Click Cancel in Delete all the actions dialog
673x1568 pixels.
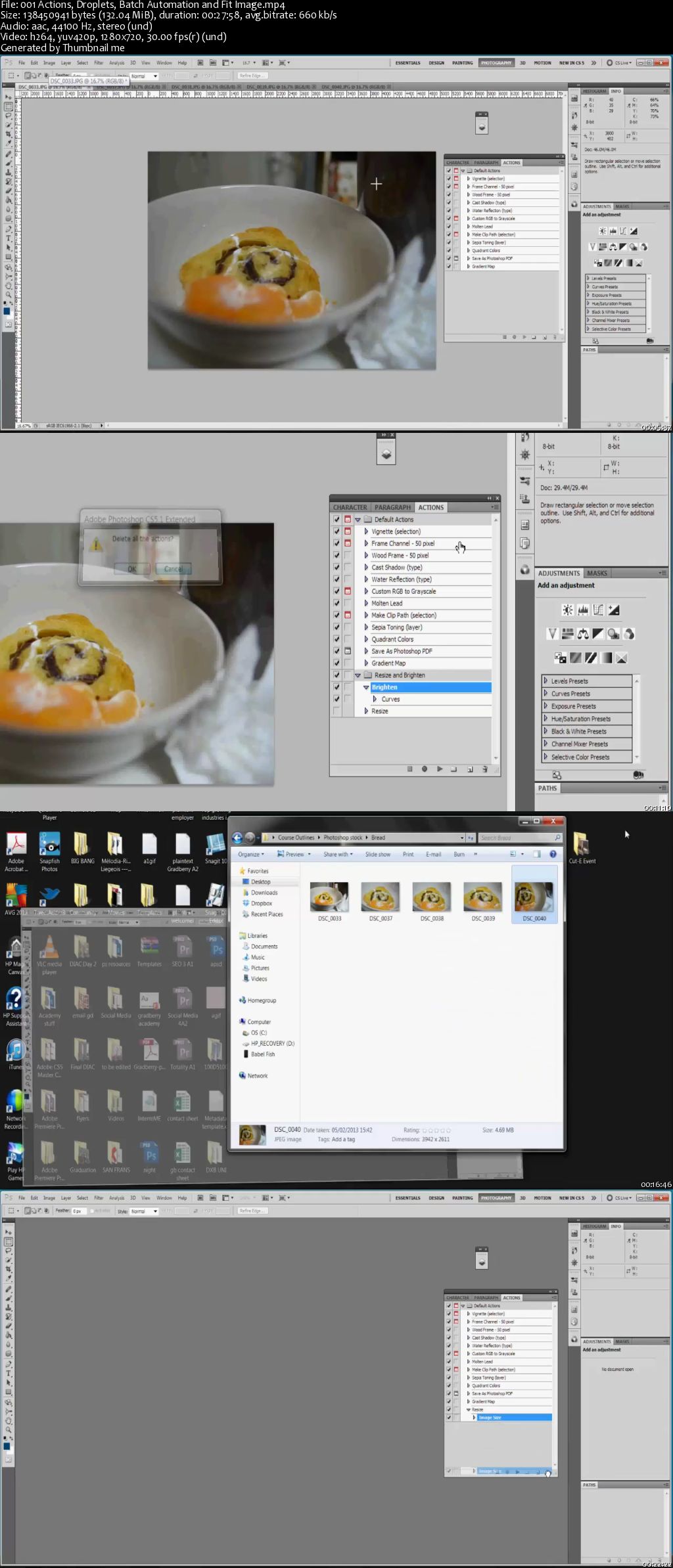coord(174,569)
